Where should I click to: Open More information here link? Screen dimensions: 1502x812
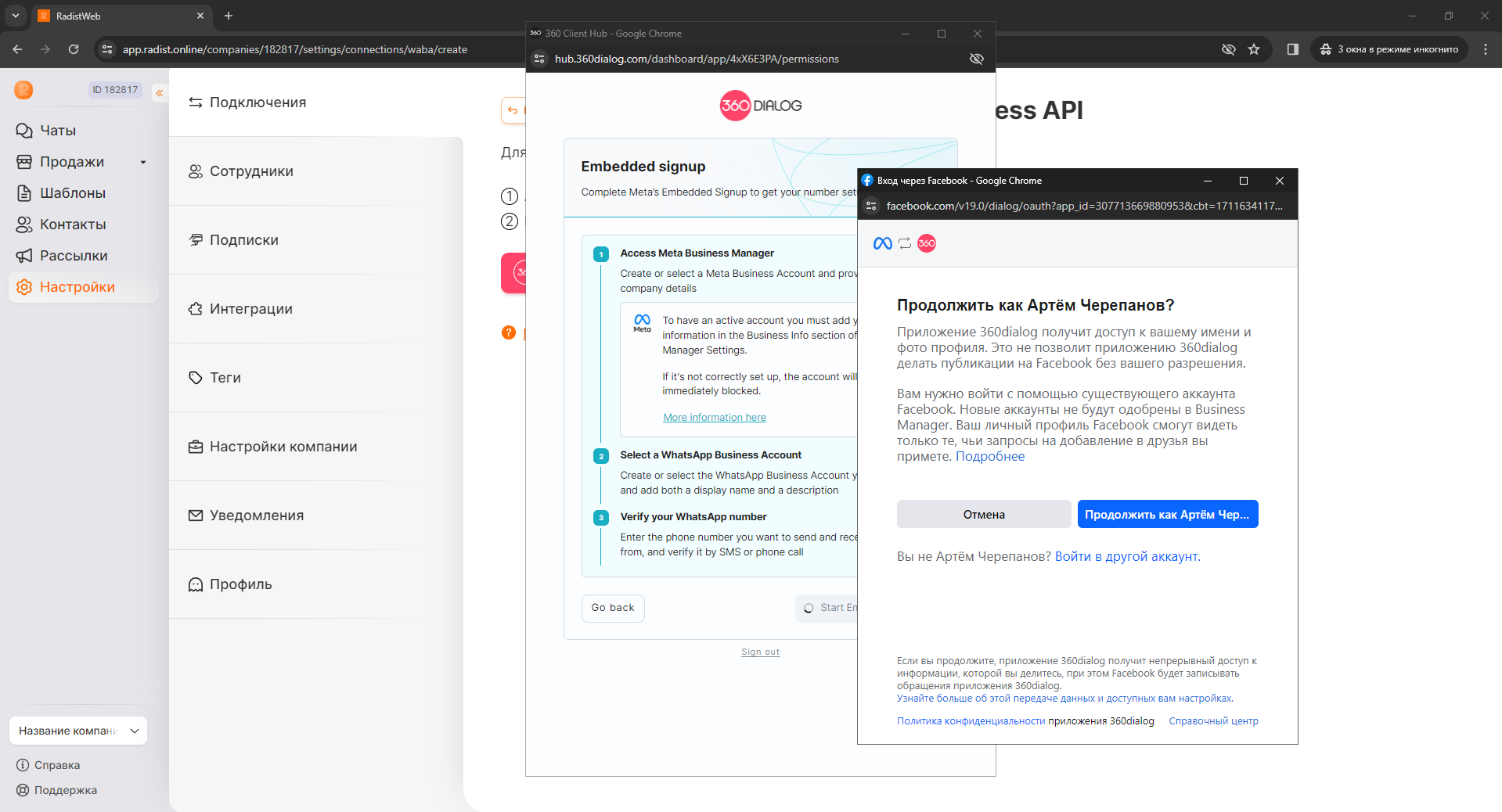coord(715,418)
